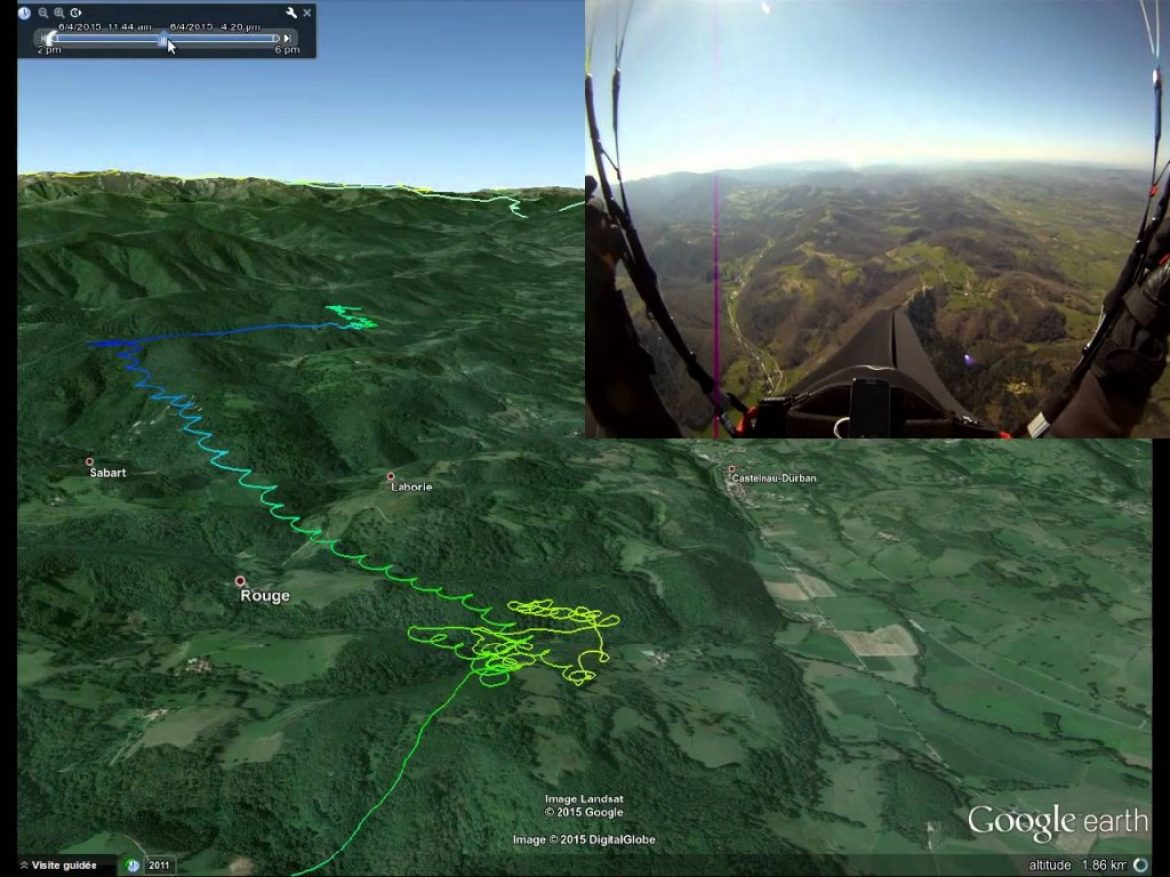Select the Castelnau-Durban placemark
The width and height of the screenshot is (1170, 877).
[732, 469]
